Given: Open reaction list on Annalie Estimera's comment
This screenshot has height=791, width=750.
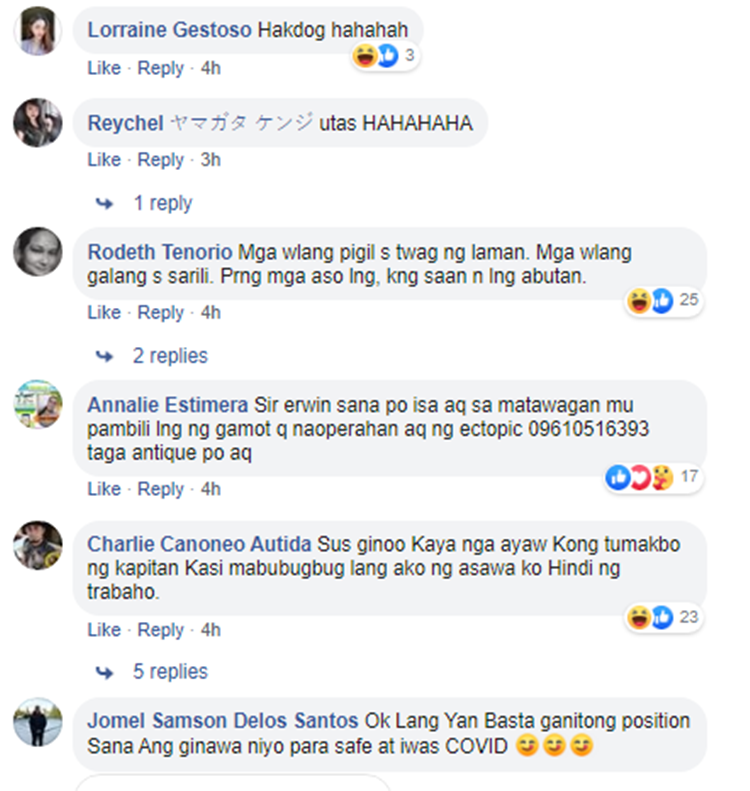Looking at the screenshot, I should click(x=654, y=477).
